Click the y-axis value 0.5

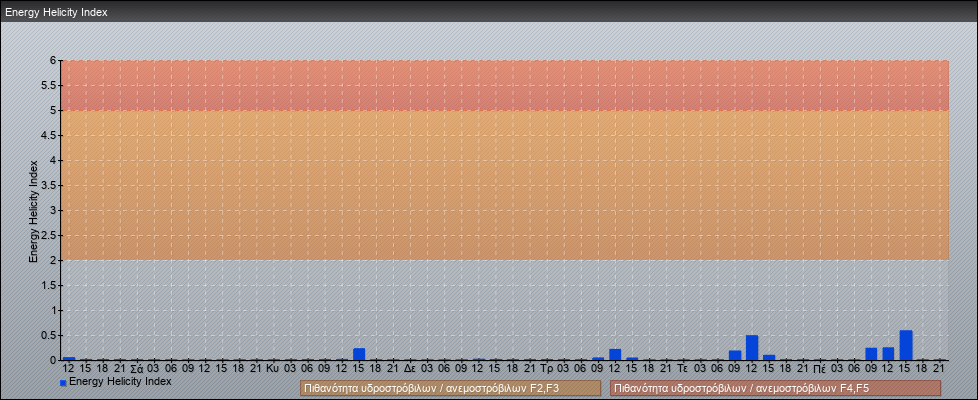(49, 335)
